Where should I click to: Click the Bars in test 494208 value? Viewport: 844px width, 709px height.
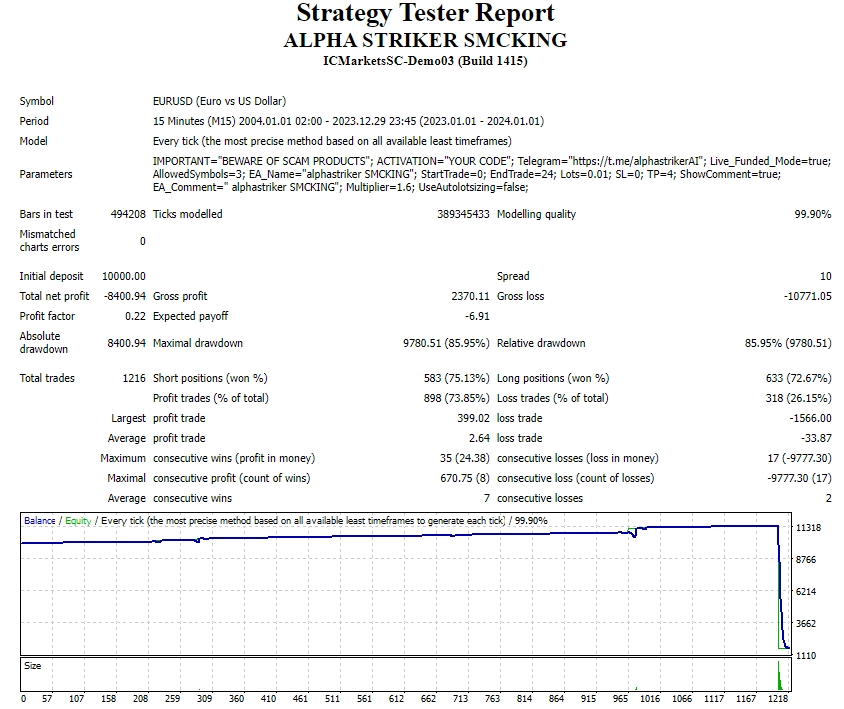127,214
